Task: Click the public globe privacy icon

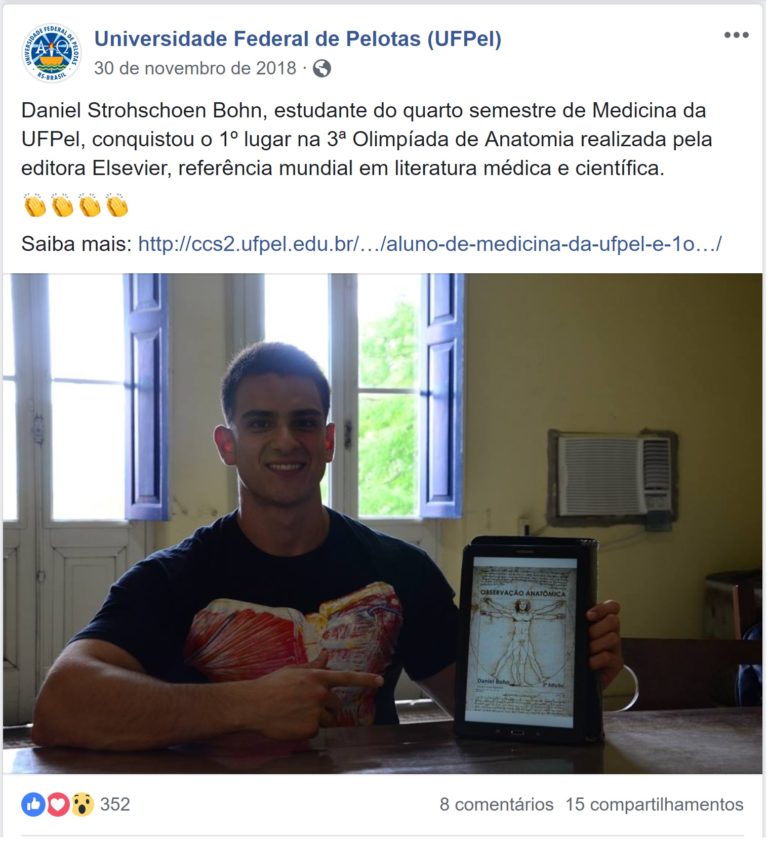Action: (x=322, y=69)
